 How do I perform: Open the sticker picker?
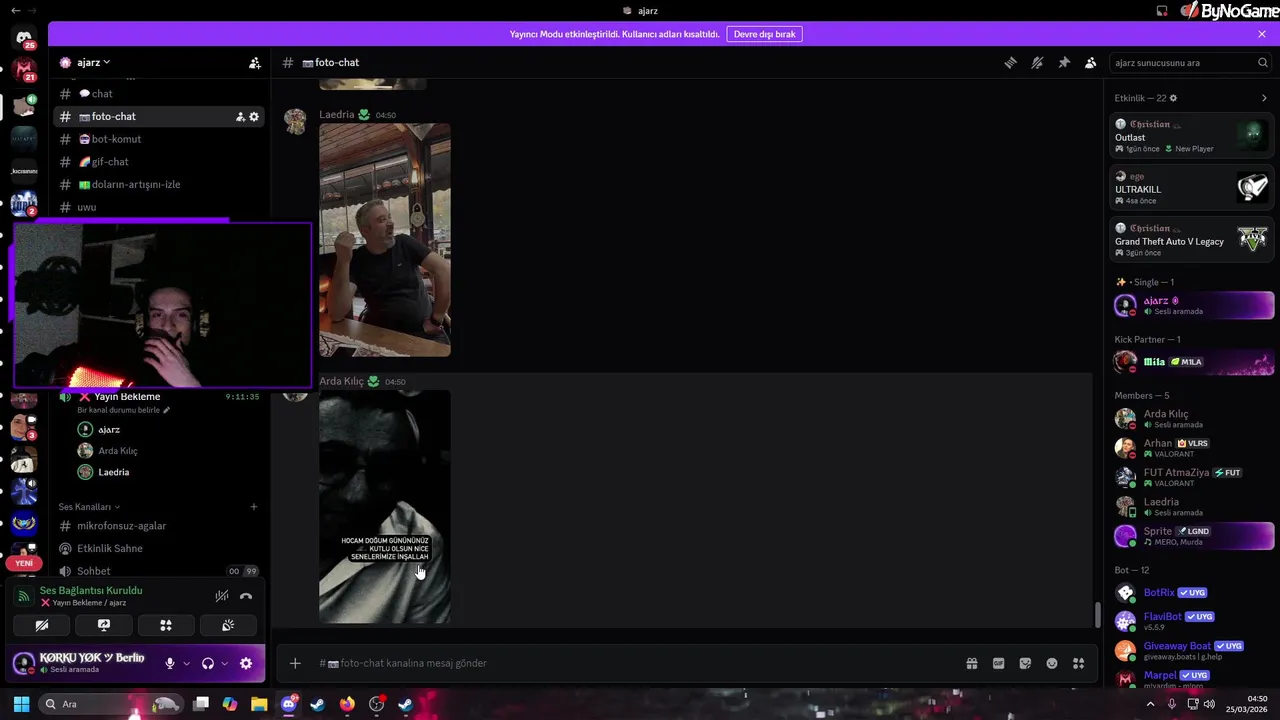1025,663
